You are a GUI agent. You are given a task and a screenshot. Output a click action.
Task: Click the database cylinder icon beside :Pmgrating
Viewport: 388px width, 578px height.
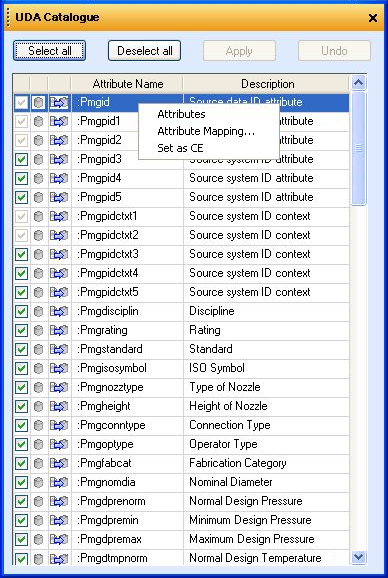coord(38,330)
